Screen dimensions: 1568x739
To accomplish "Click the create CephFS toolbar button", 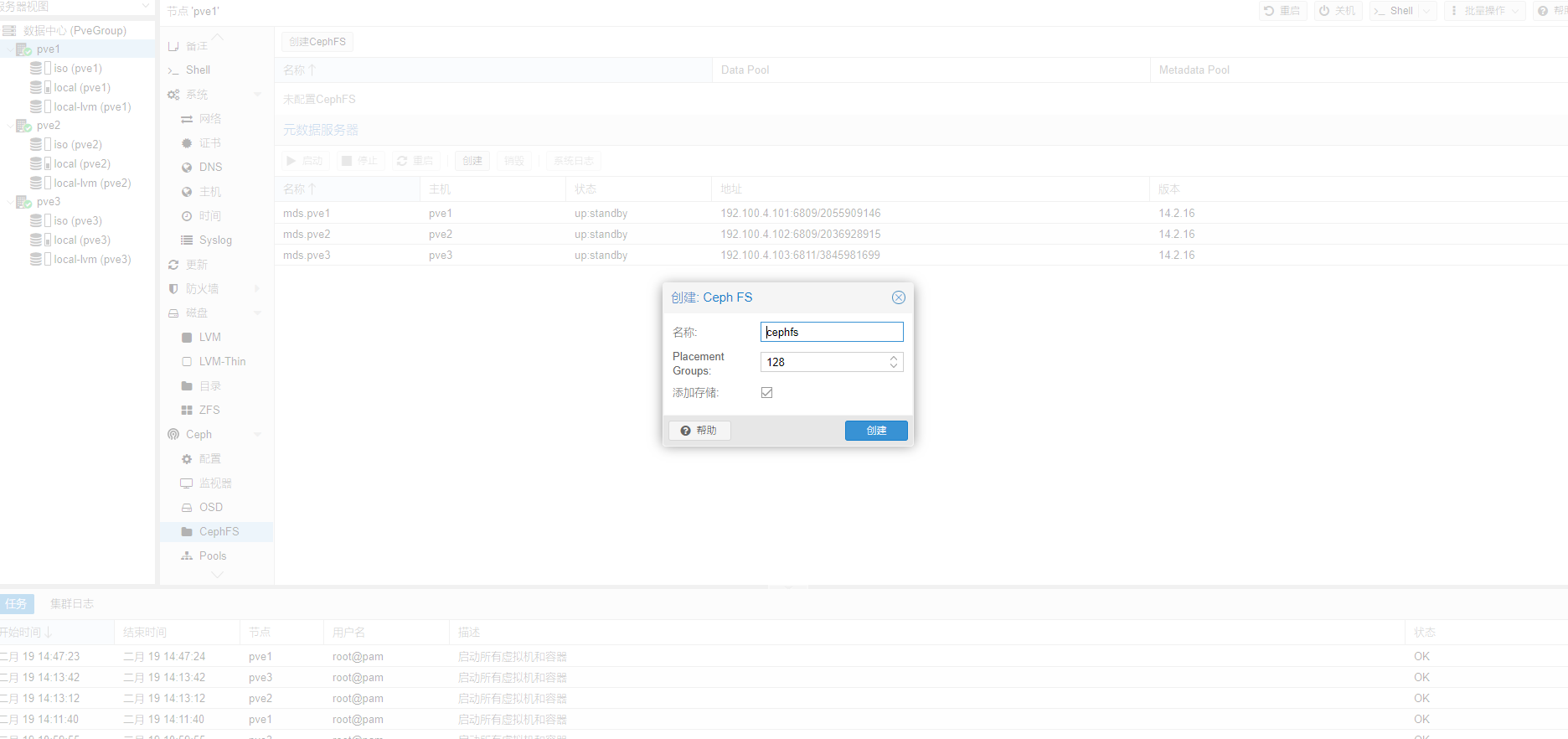I will [x=317, y=41].
